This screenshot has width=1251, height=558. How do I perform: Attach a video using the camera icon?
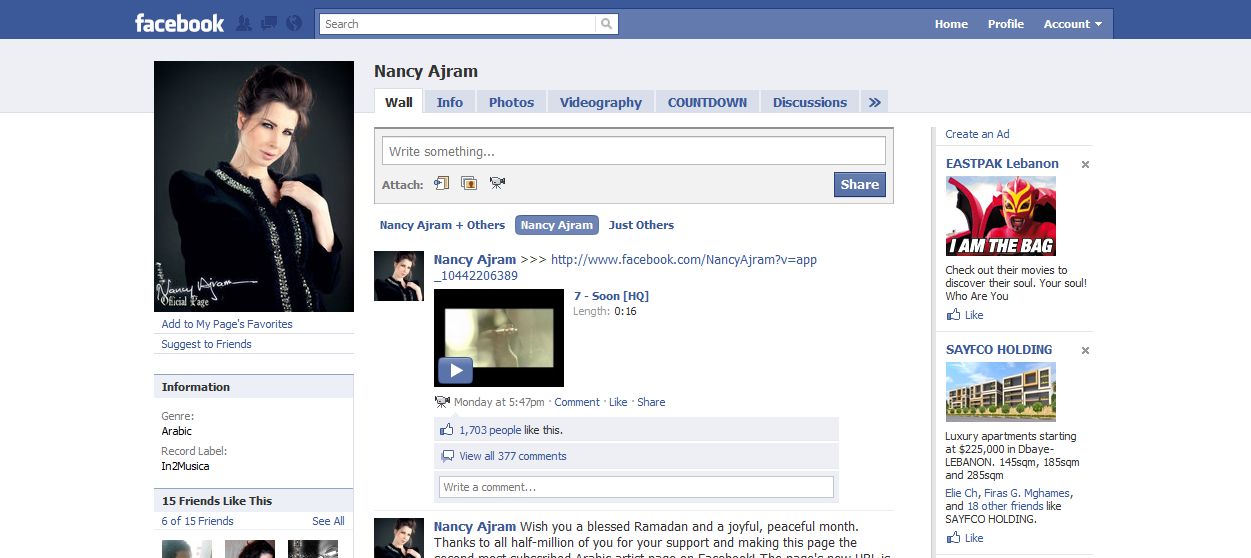pyautogui.click(x=497, y=183)
